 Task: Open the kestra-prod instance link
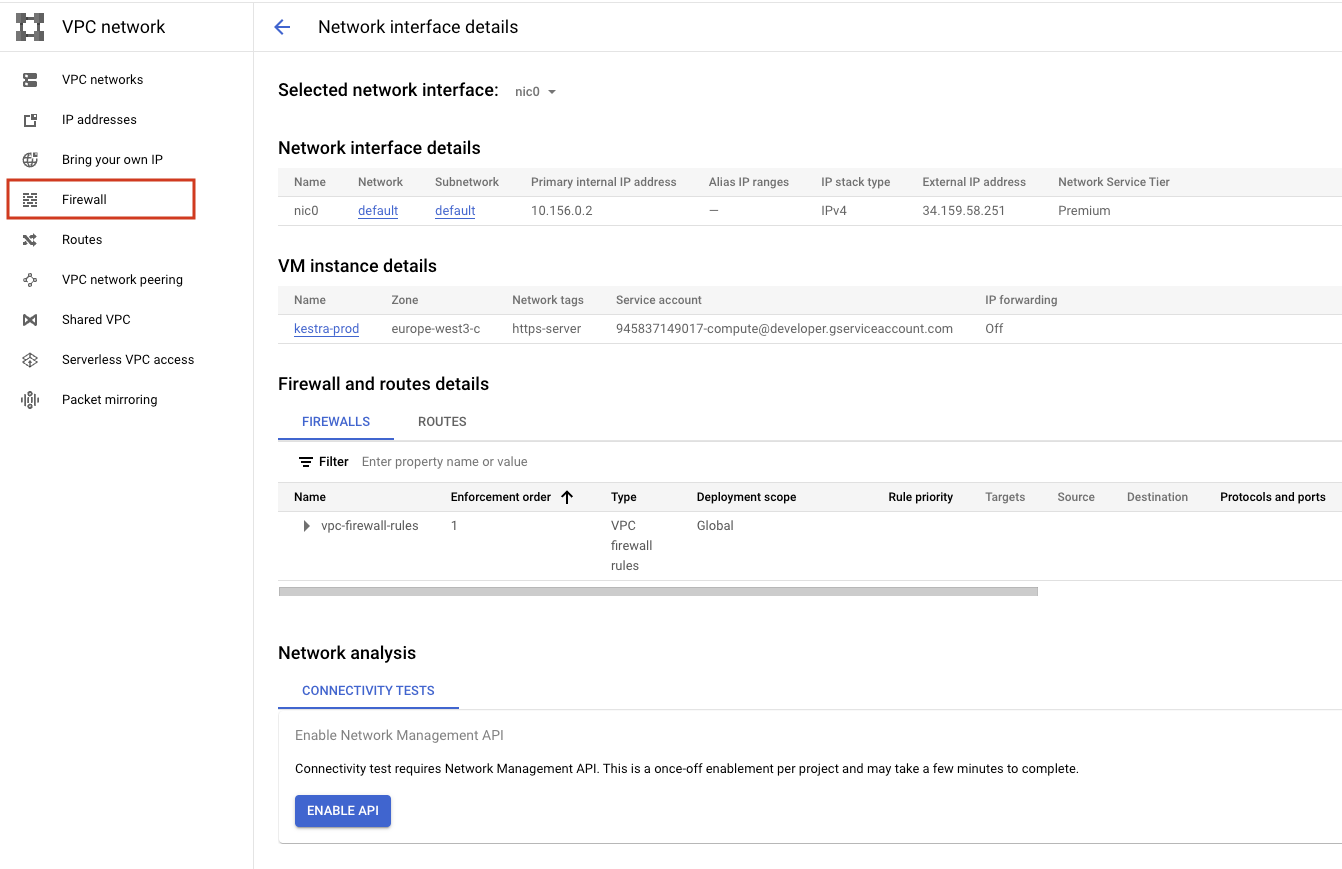click(326, 328)
